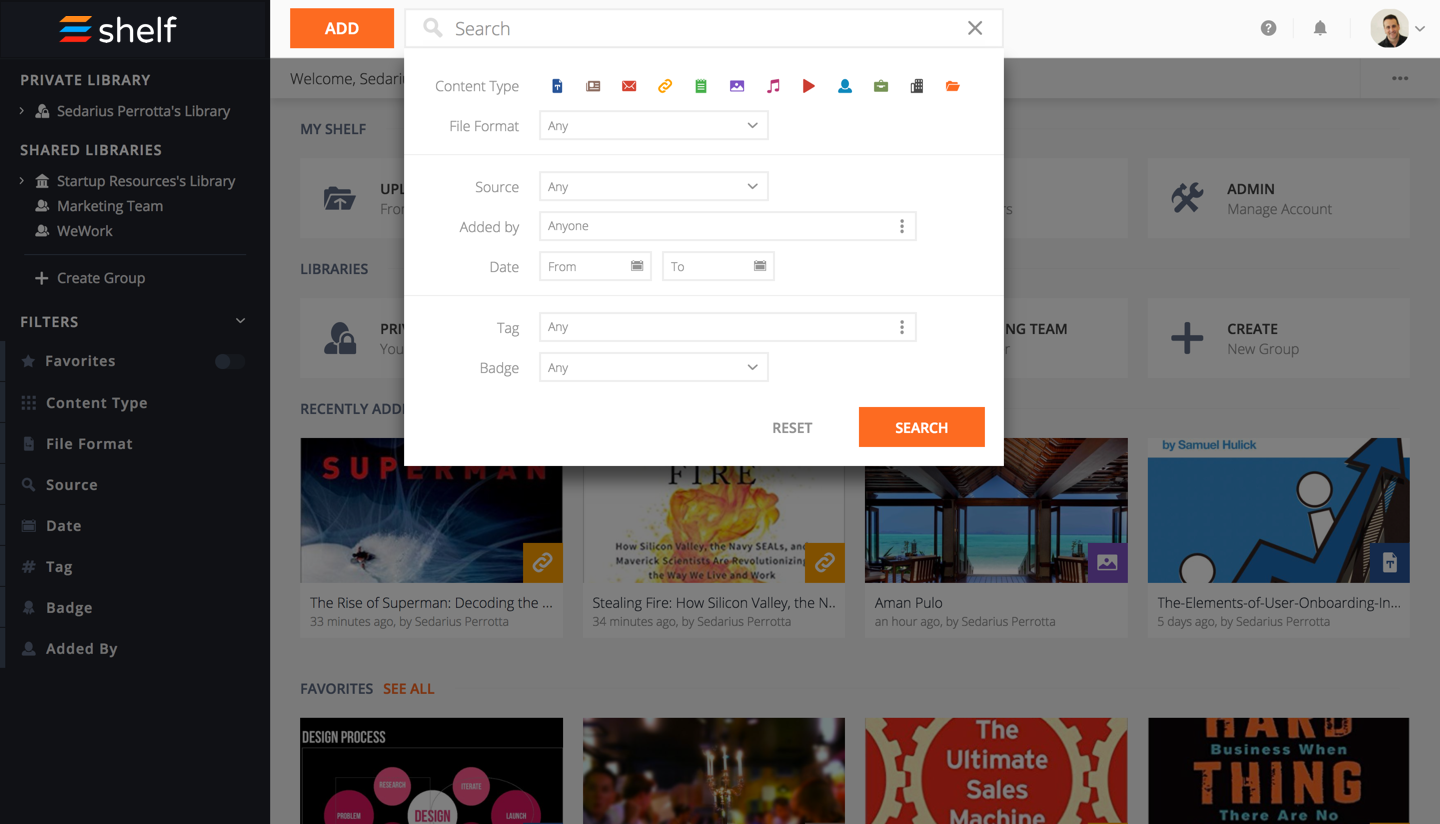Open the WeWork library

(85, 231)
